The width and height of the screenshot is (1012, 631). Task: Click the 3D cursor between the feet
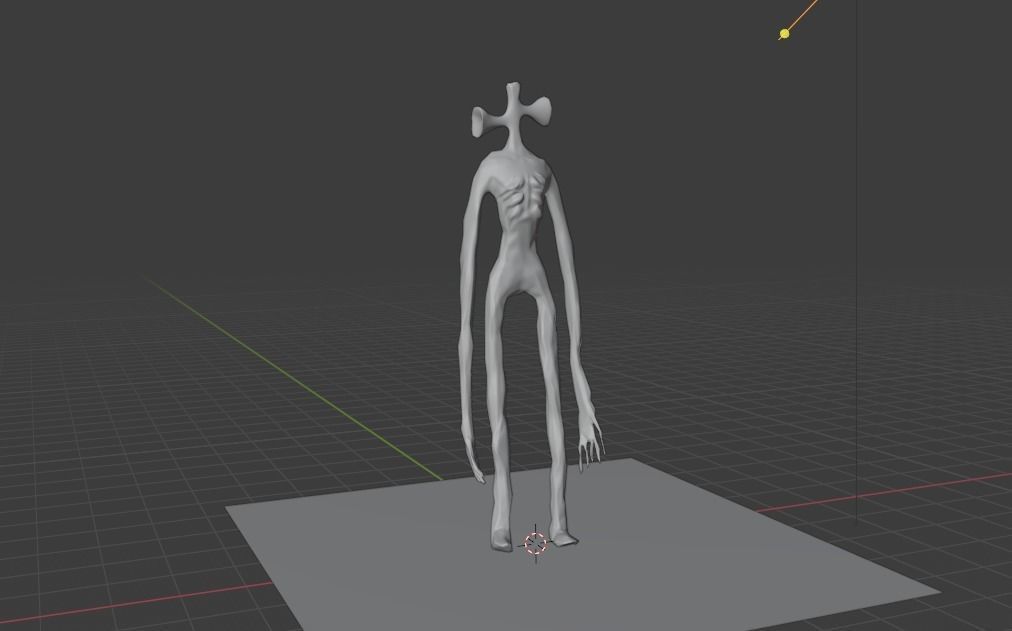(x=536, y=543)
